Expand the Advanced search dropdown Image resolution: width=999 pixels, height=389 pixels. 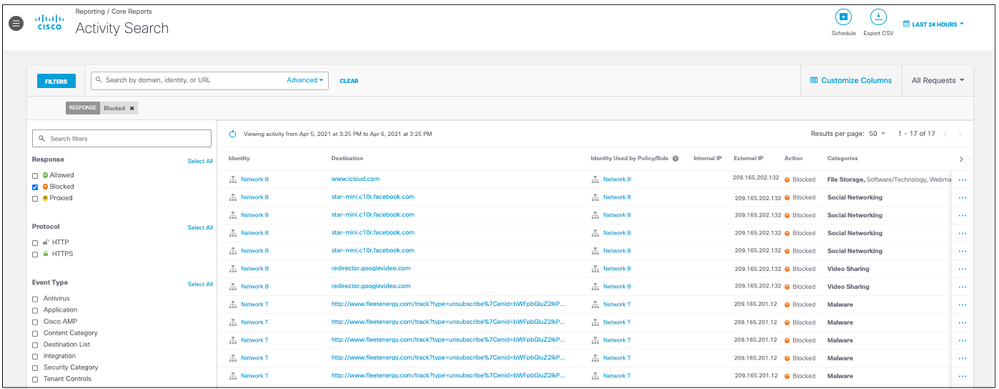(x=305, y=80)
